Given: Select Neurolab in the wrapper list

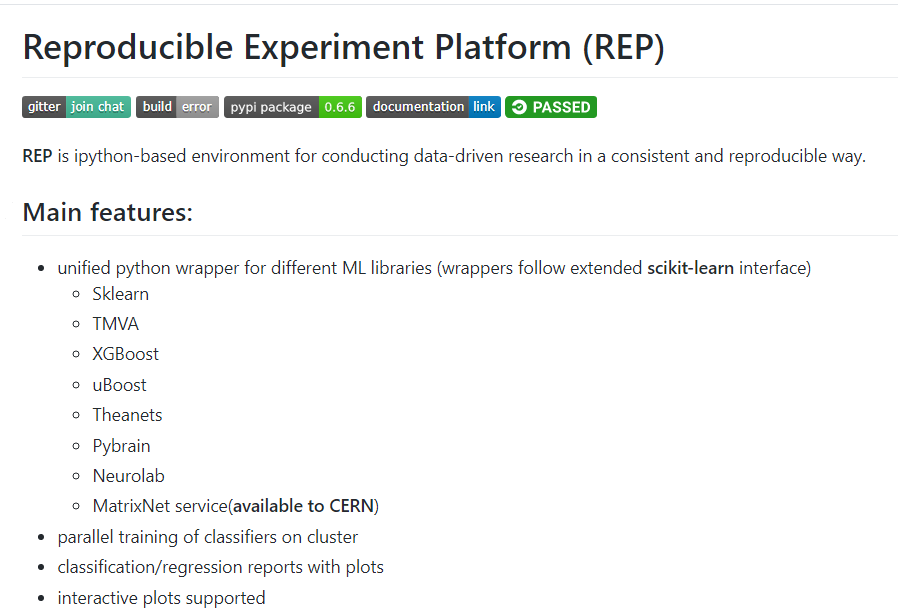Looking at the screenshot, I should point(129,476).
